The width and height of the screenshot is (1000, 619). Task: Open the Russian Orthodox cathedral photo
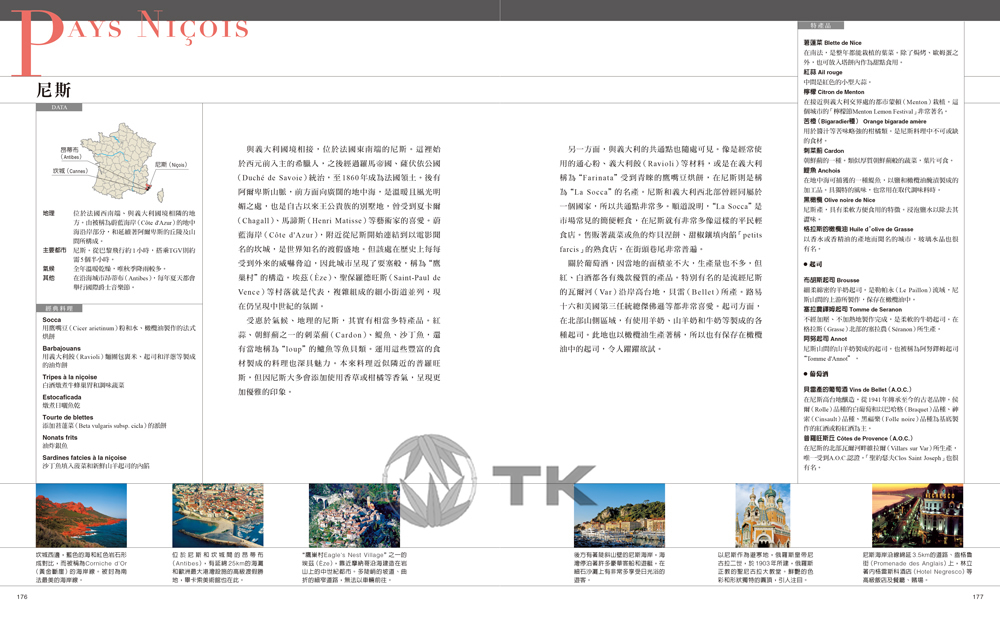click(x=762, y=516)
